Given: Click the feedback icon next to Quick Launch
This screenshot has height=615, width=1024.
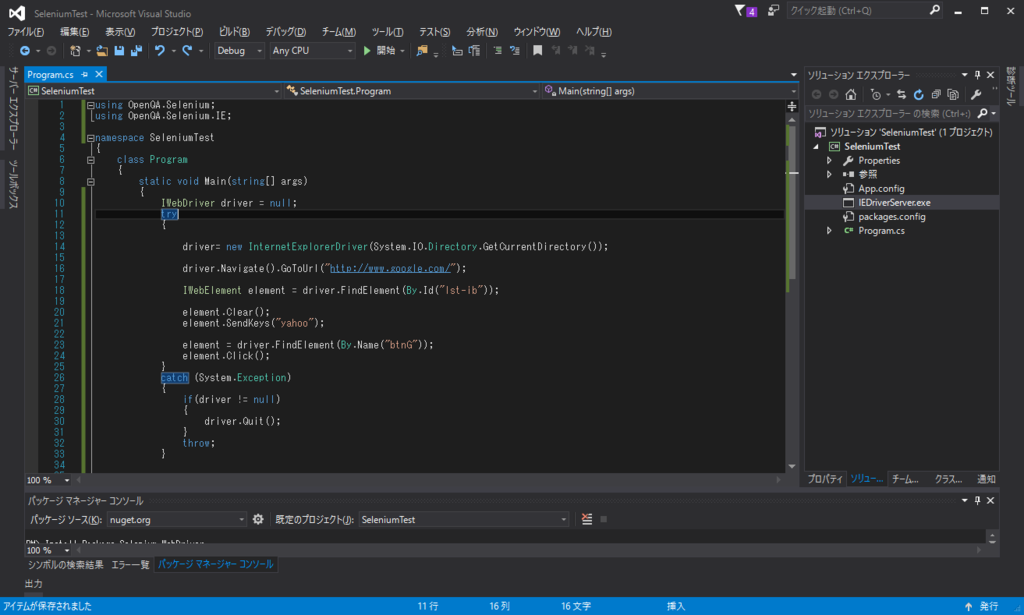Looking at the screenshot, I should click(773, 10).
